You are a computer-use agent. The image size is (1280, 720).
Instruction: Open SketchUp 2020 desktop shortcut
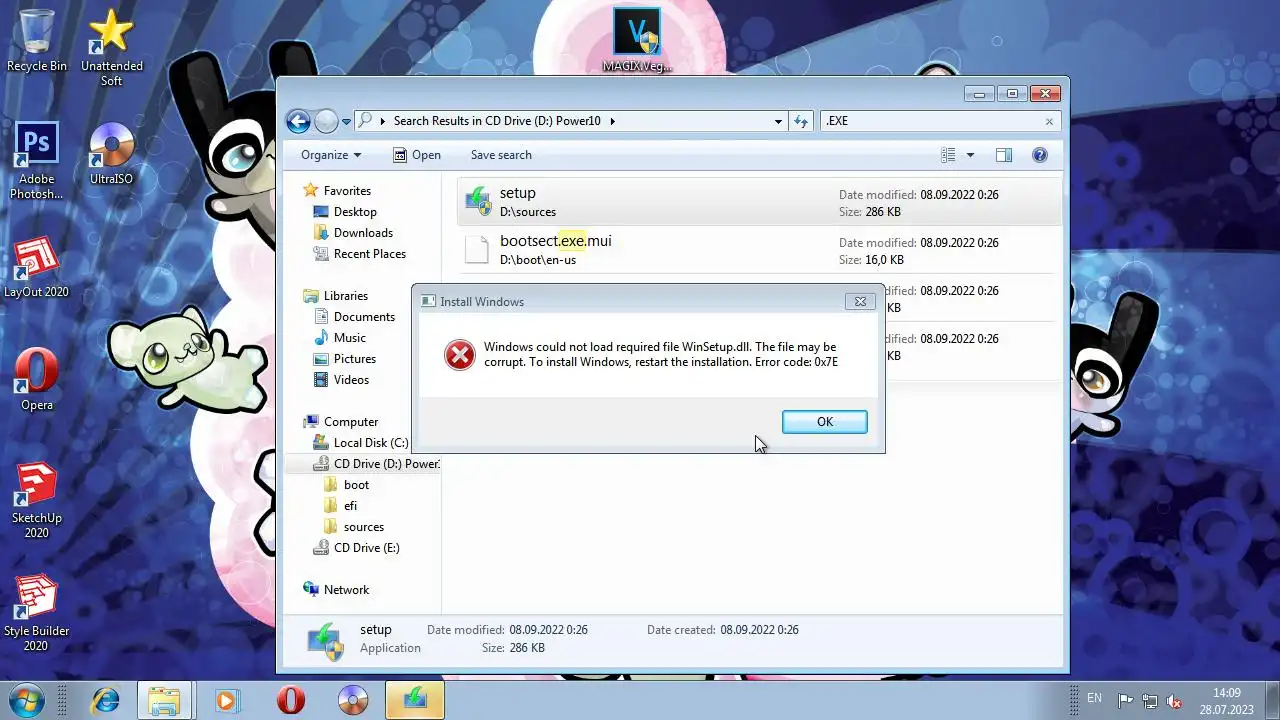tap(37, 500)
